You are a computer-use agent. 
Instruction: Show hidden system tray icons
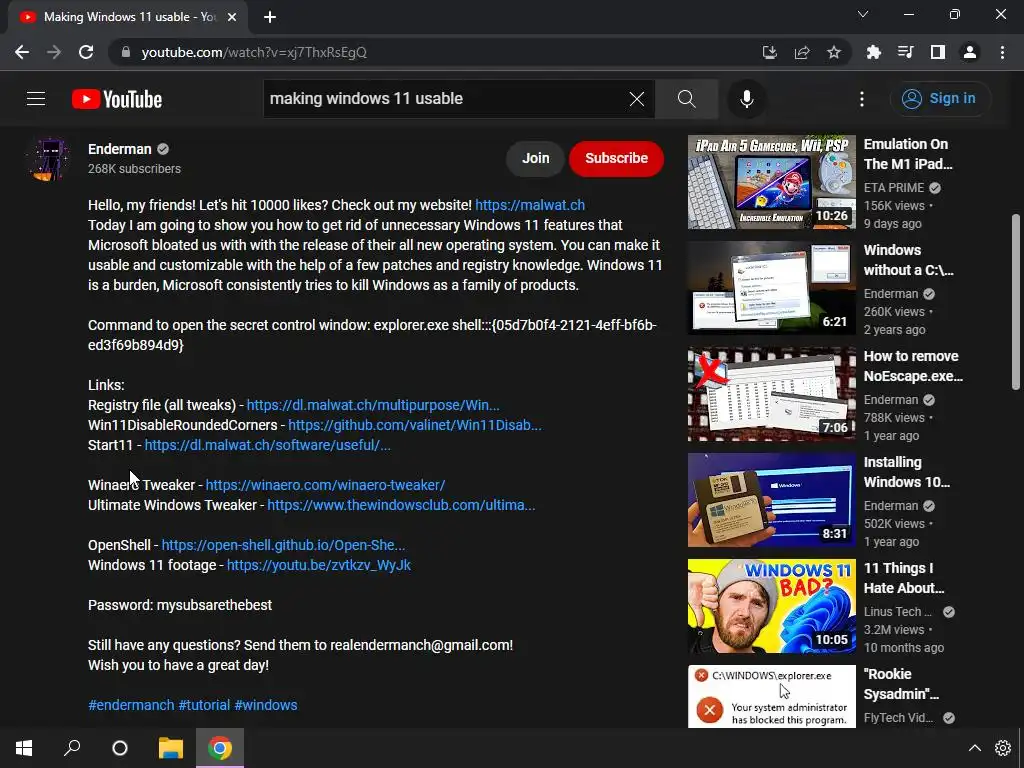(x=974, y=748)
